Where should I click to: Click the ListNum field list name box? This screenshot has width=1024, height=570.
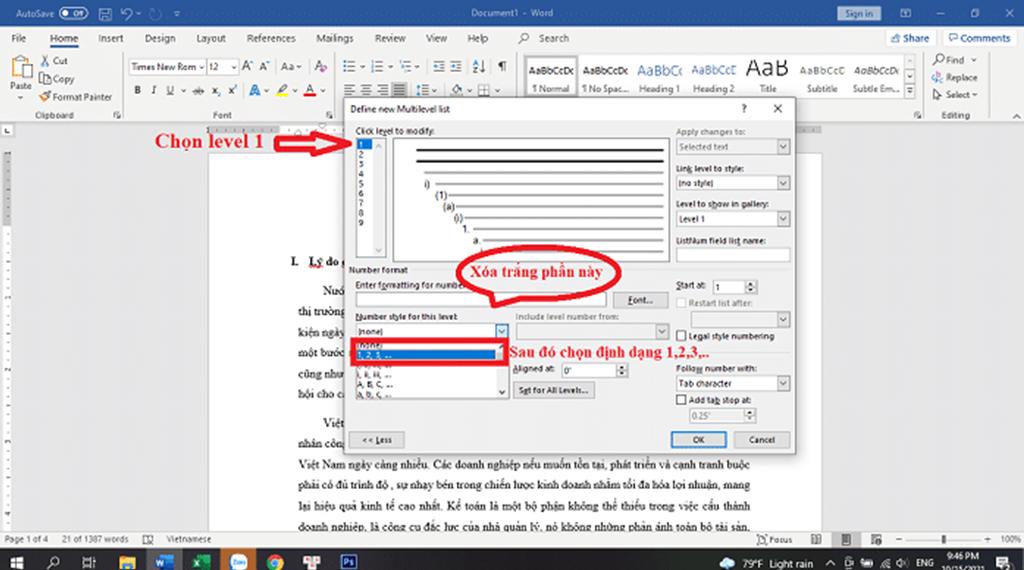pos(733,255)
